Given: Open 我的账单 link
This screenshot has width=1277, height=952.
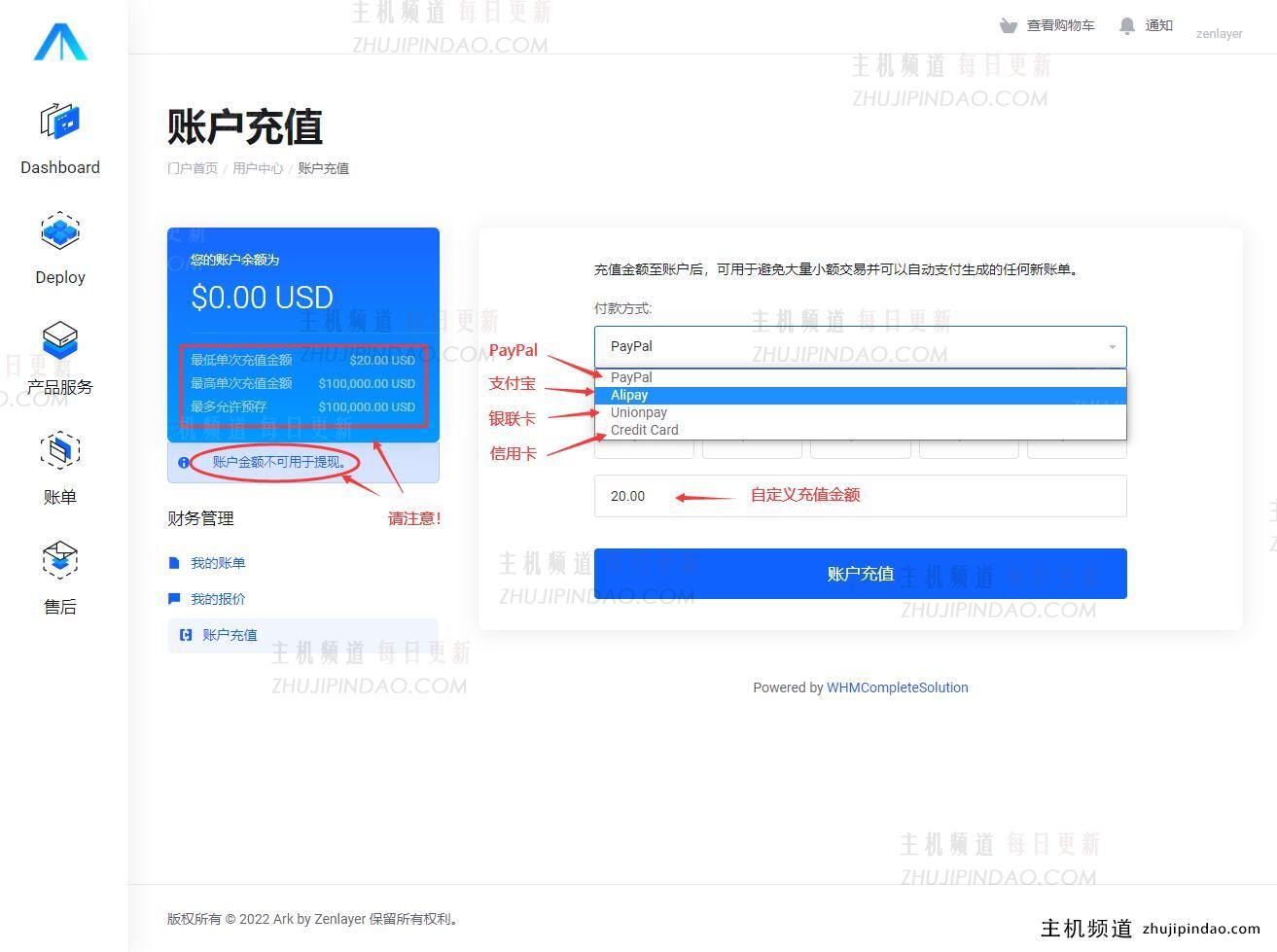Looking at the screenshot, I should click(218, 563).
